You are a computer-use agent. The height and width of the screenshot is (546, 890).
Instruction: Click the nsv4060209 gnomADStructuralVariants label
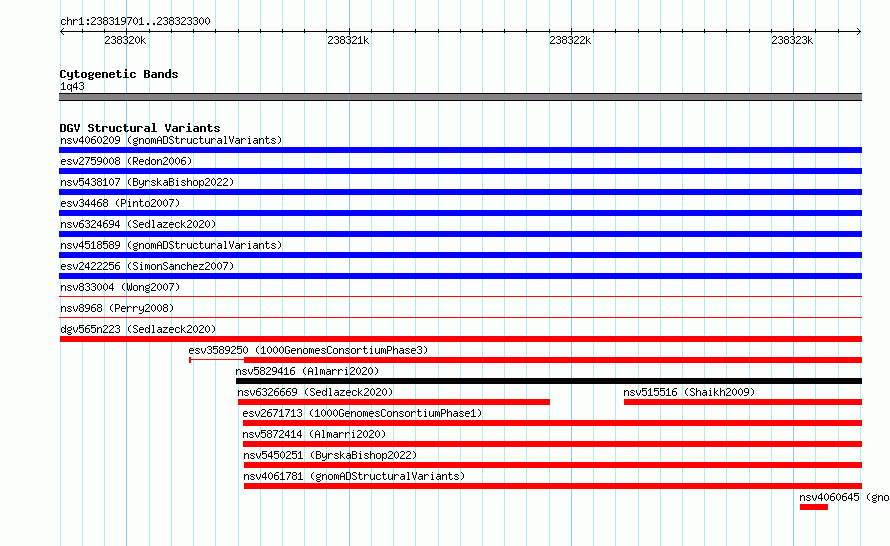click(171, 140)
